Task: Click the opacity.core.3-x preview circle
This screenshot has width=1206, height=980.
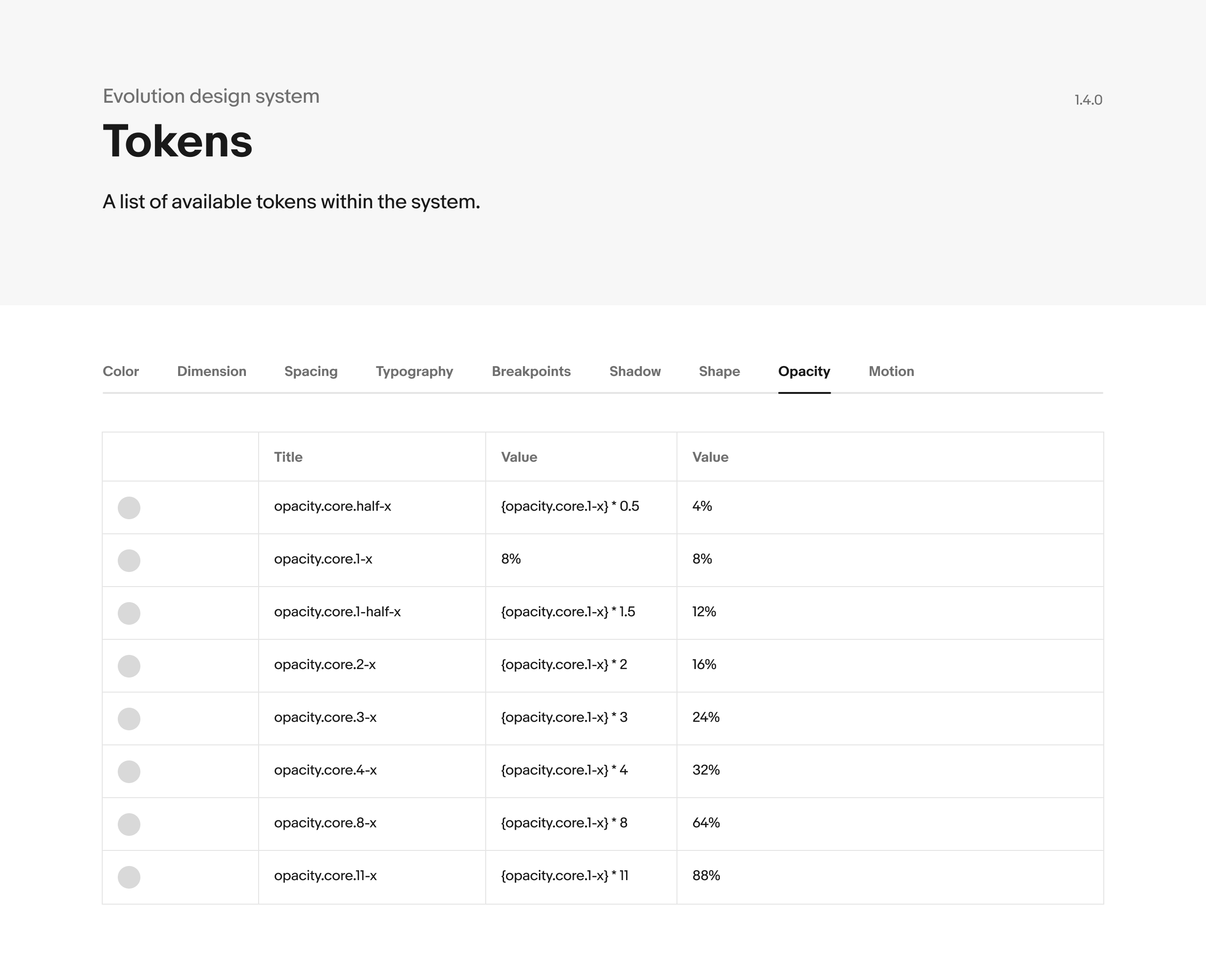Action: [x=129, y=719]
